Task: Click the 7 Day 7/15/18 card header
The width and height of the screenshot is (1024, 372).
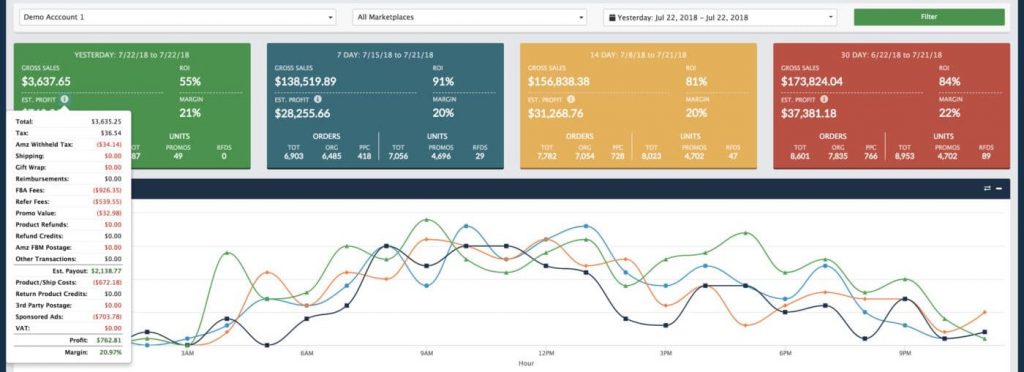Action: (385, 54)
